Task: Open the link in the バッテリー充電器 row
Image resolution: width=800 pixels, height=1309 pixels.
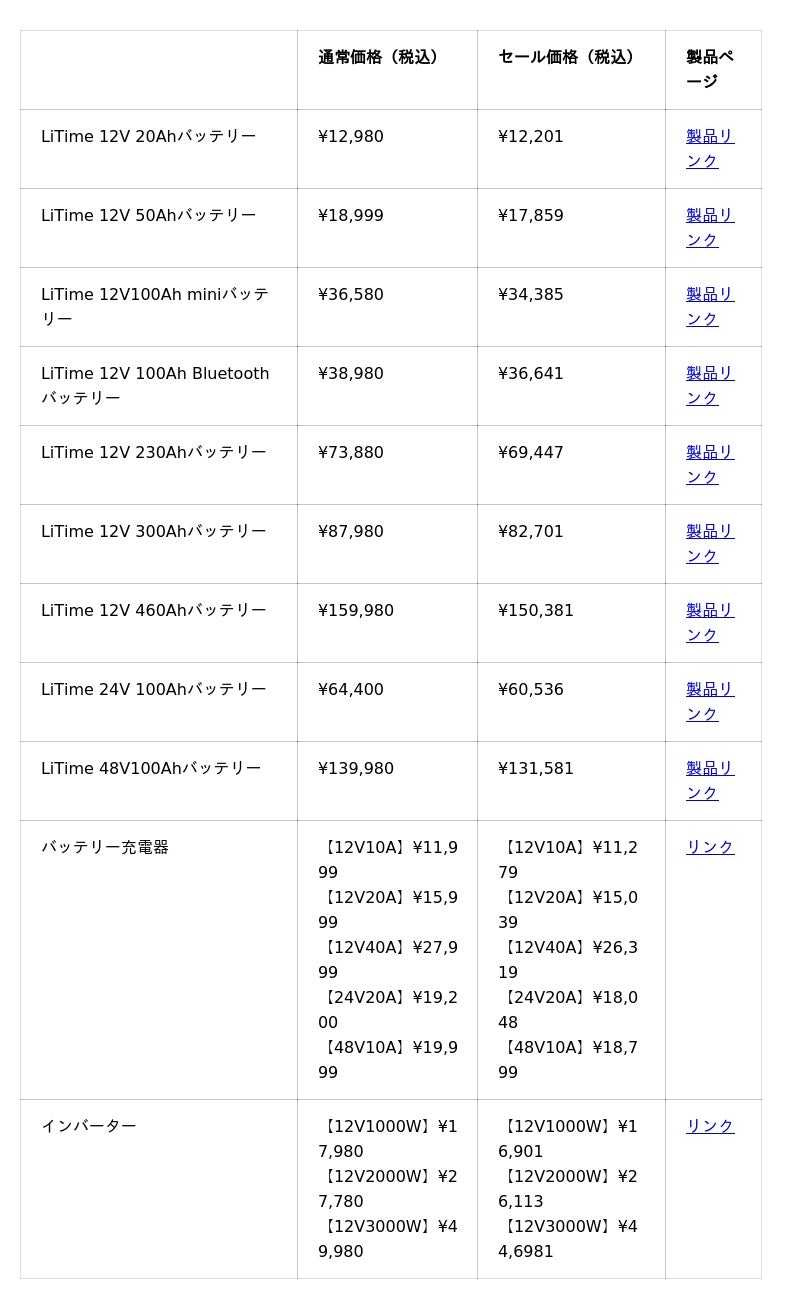Action: (710, 847)
